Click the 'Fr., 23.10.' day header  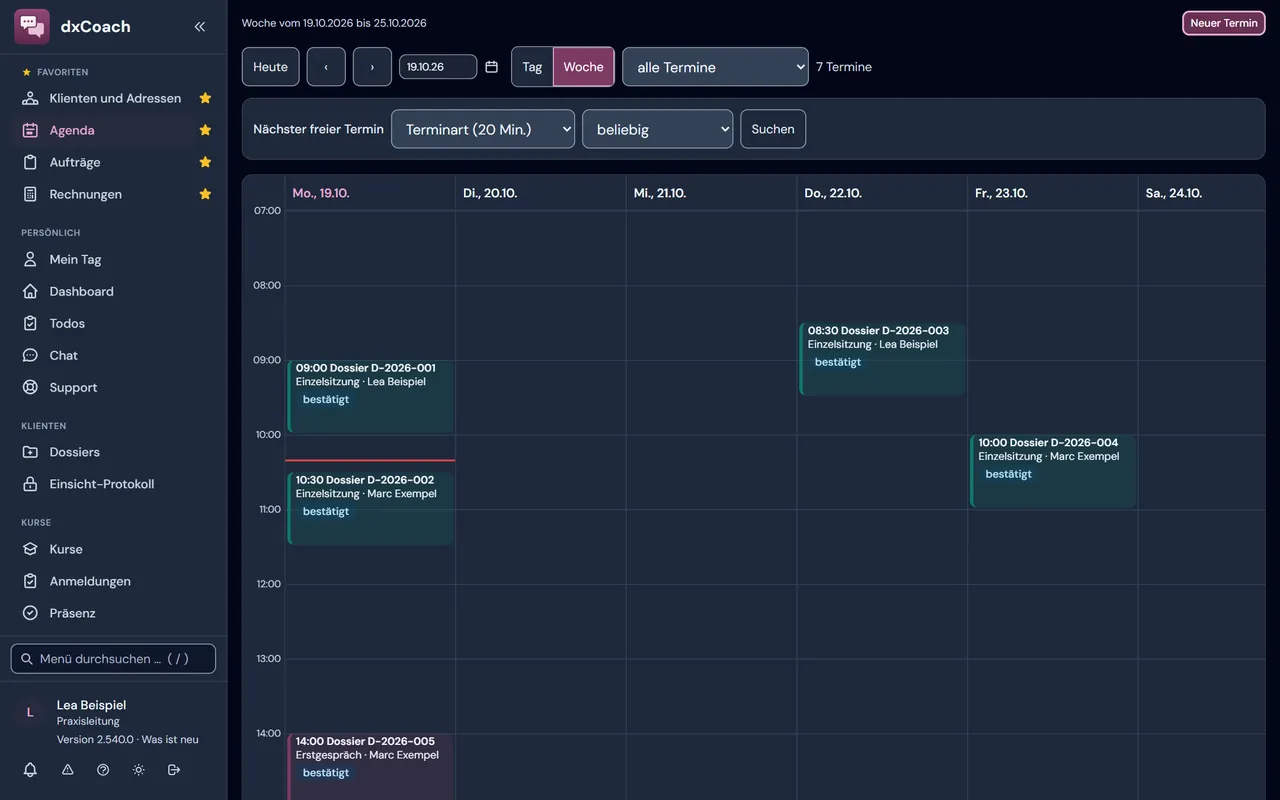point(1001,193)
